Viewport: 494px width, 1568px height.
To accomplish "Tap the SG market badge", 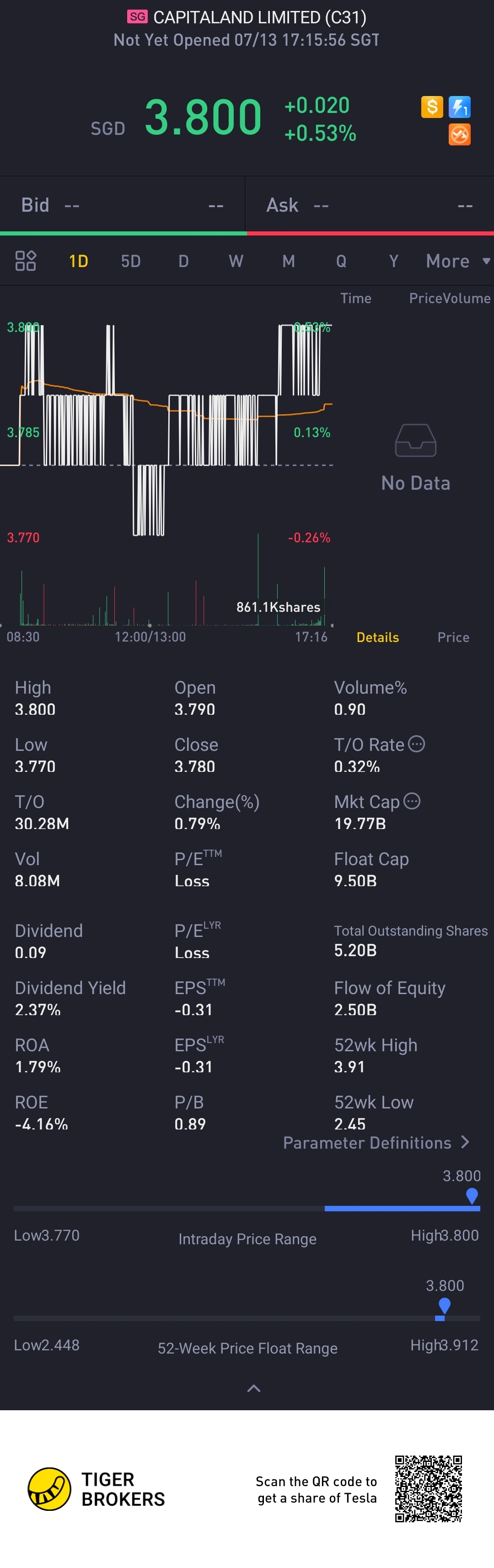I will coord(137,17).
